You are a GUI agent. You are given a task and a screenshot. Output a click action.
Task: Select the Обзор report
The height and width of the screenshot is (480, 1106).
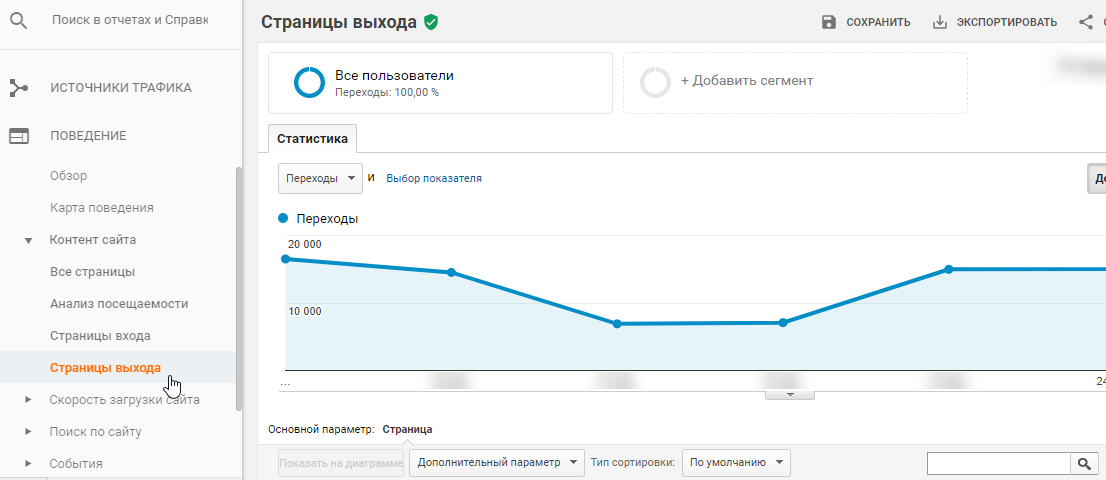[x=68, y=176]
